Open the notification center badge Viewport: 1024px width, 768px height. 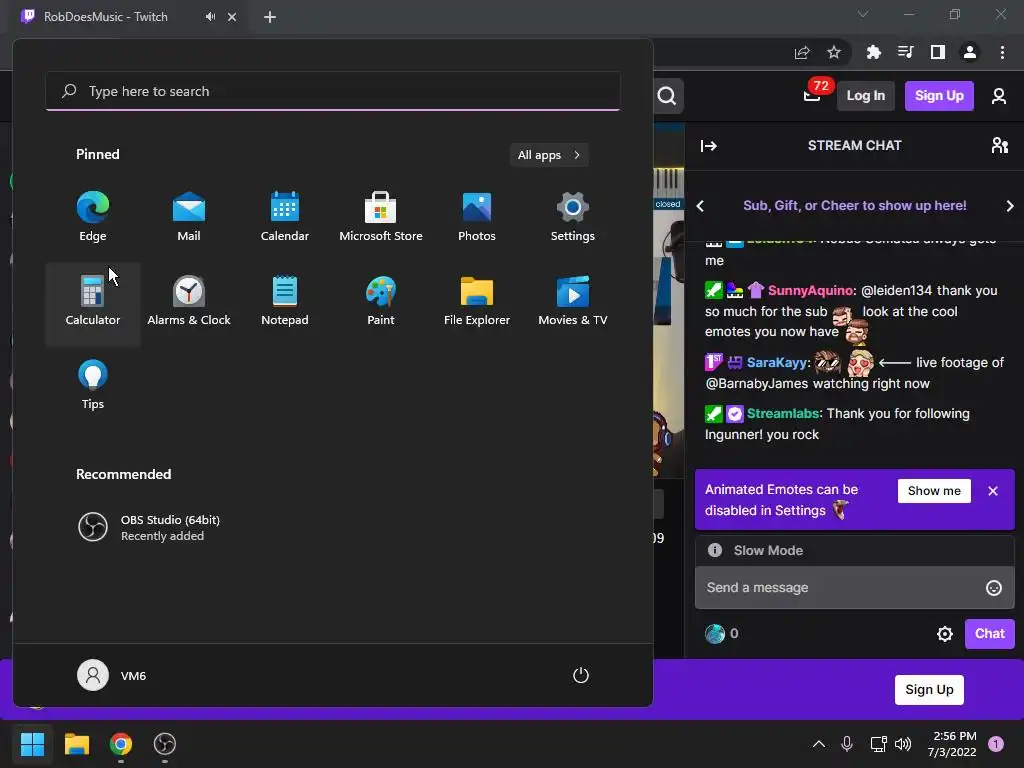point(995,743)
